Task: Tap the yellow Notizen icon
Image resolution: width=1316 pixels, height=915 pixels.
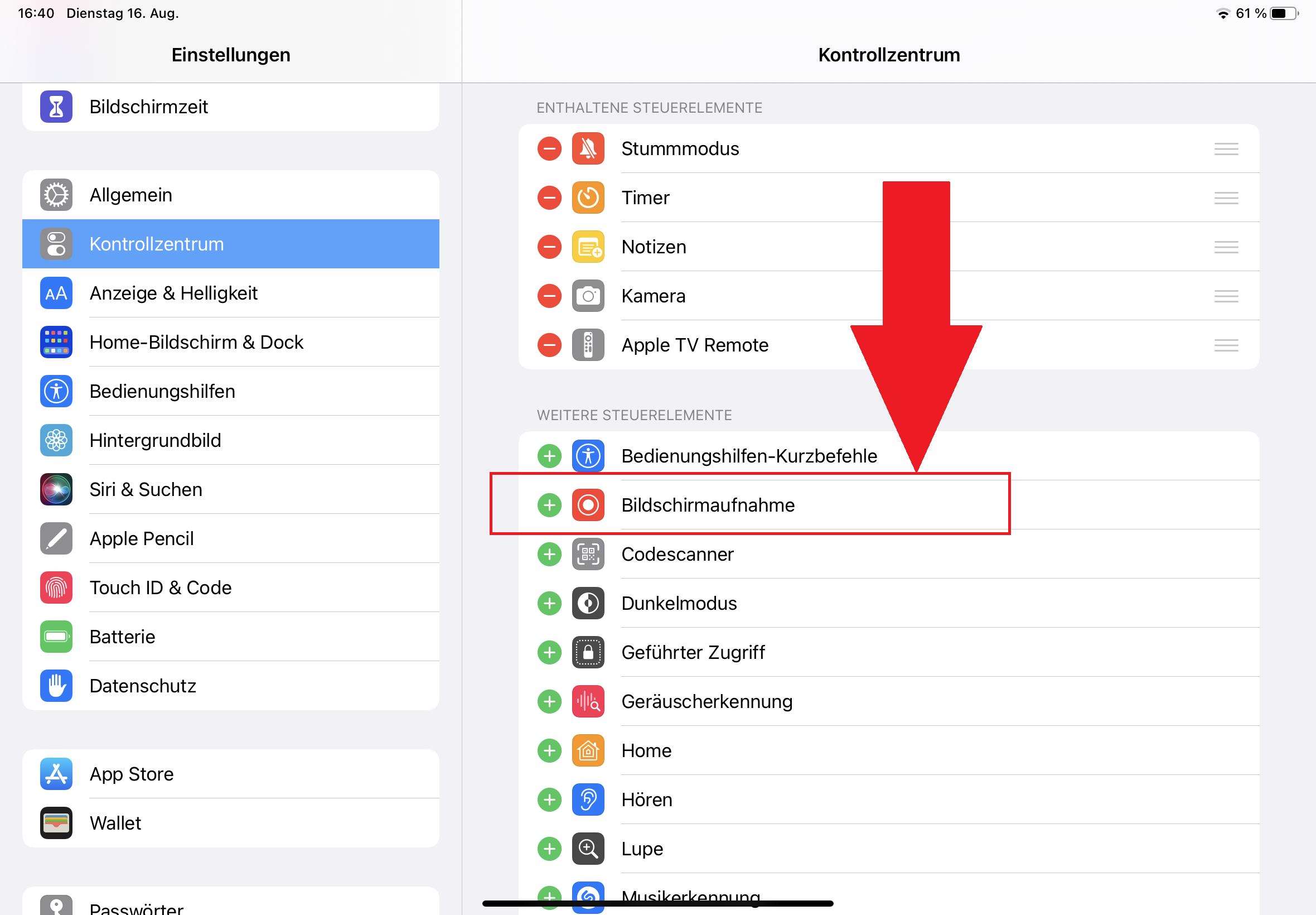Action: 588,247
